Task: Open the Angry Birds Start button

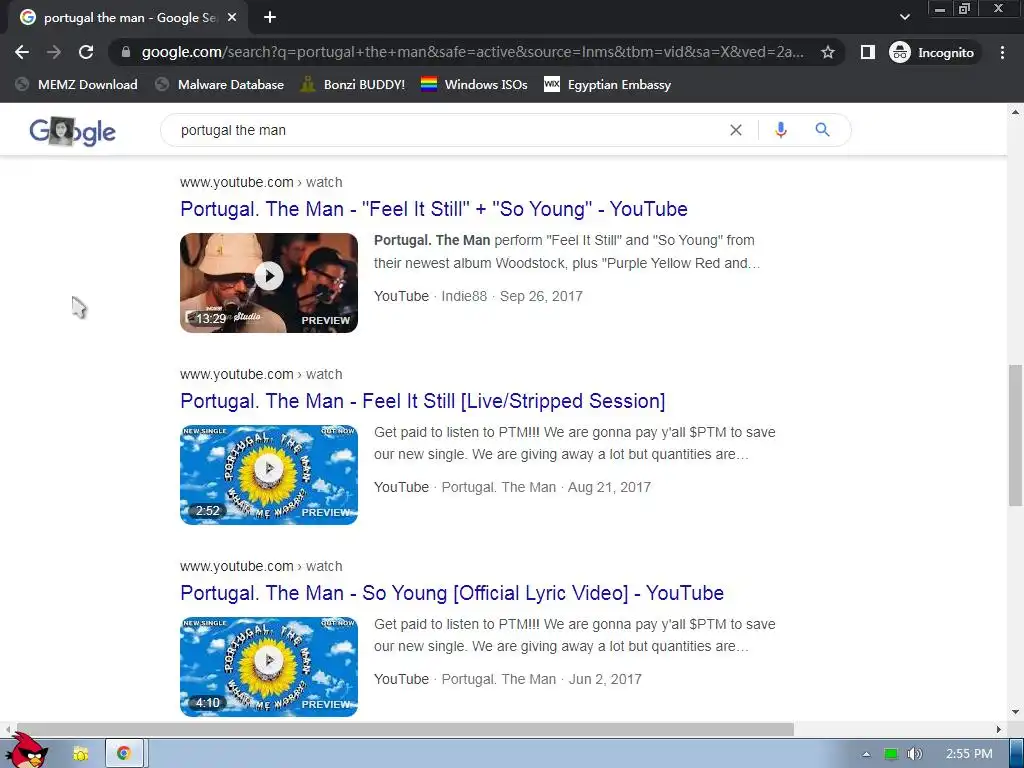Action: click(26, 751)
